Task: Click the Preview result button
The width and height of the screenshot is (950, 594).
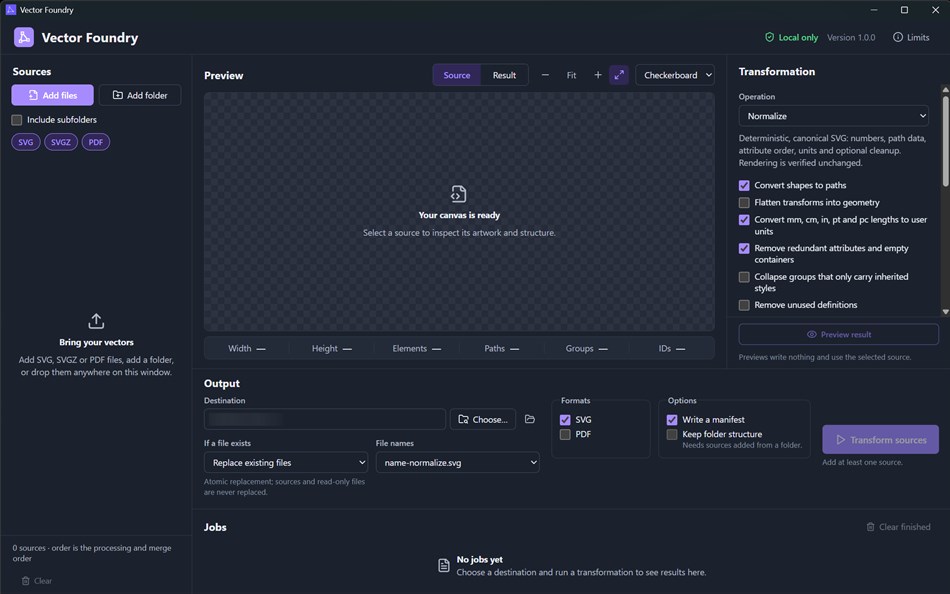Action: click(x=839, y=335)
